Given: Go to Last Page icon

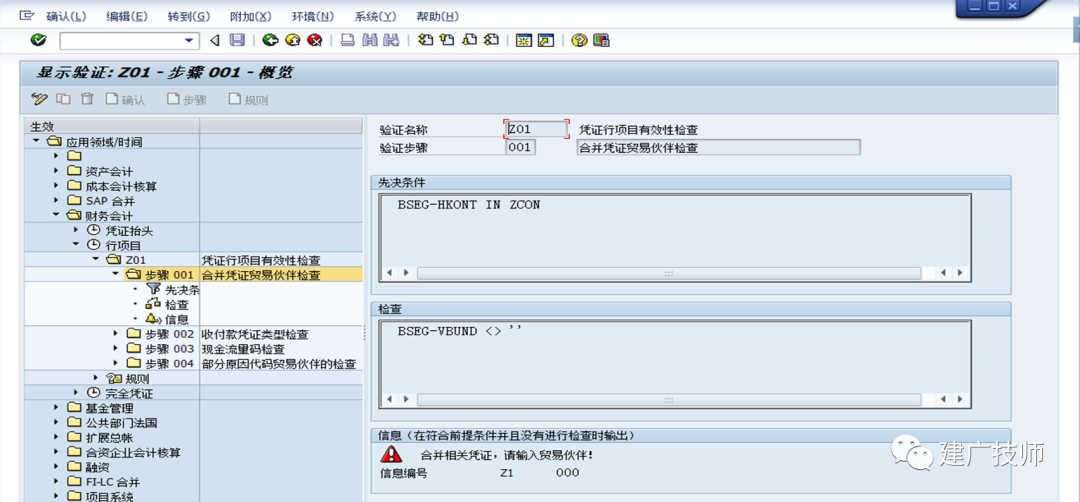Looking at the screenshot, I should [x=490, y=41].
